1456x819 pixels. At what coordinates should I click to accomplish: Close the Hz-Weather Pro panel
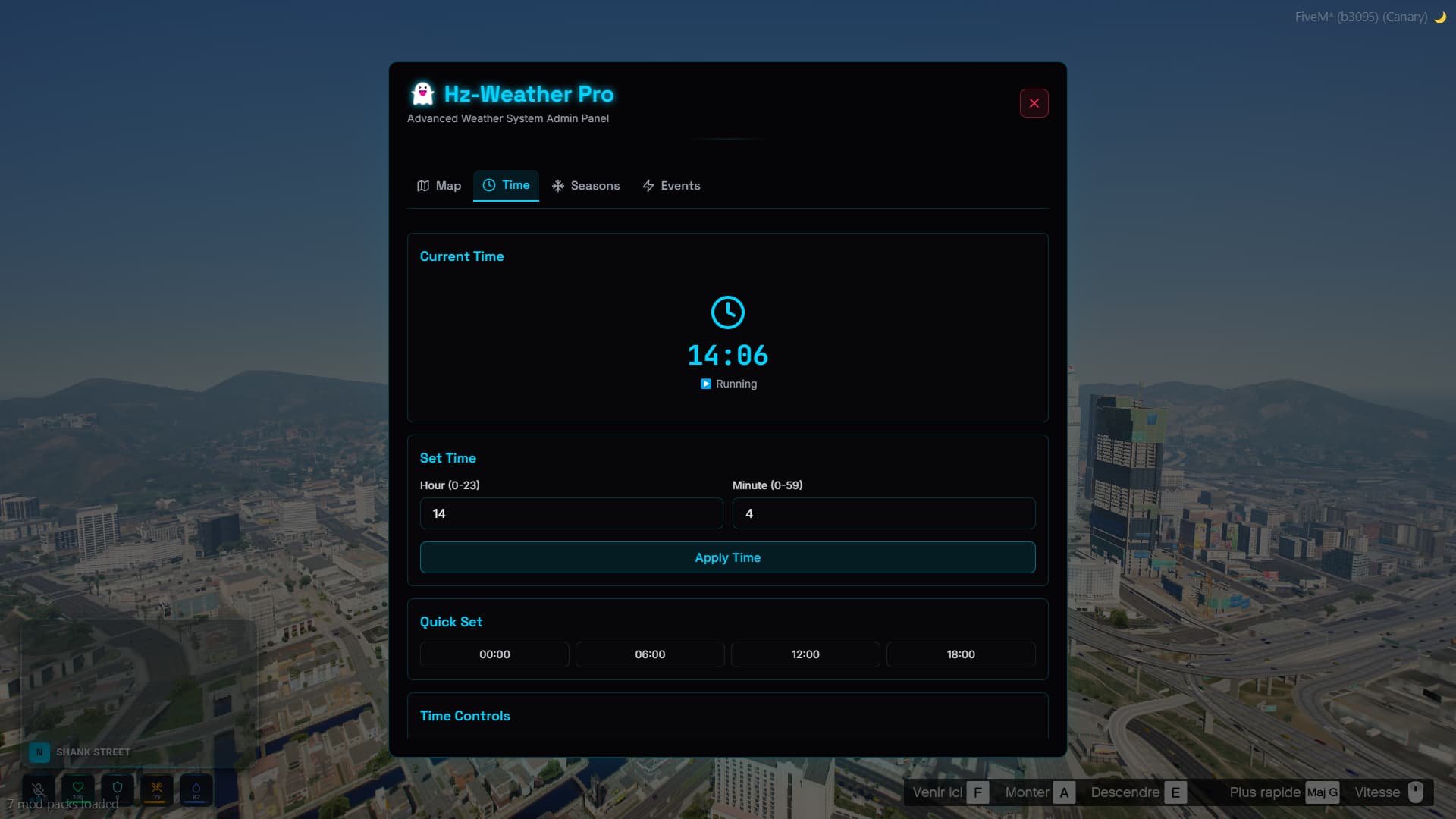coord(1034,103)
